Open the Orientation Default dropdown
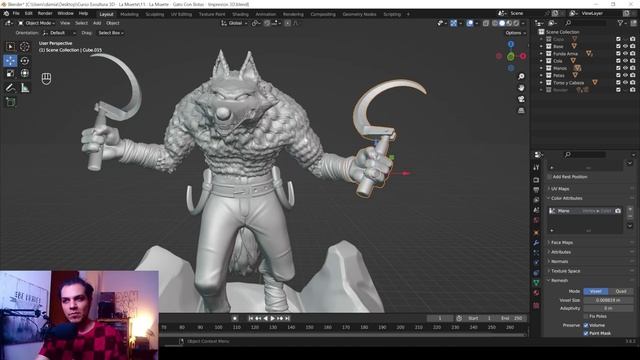 59,33
